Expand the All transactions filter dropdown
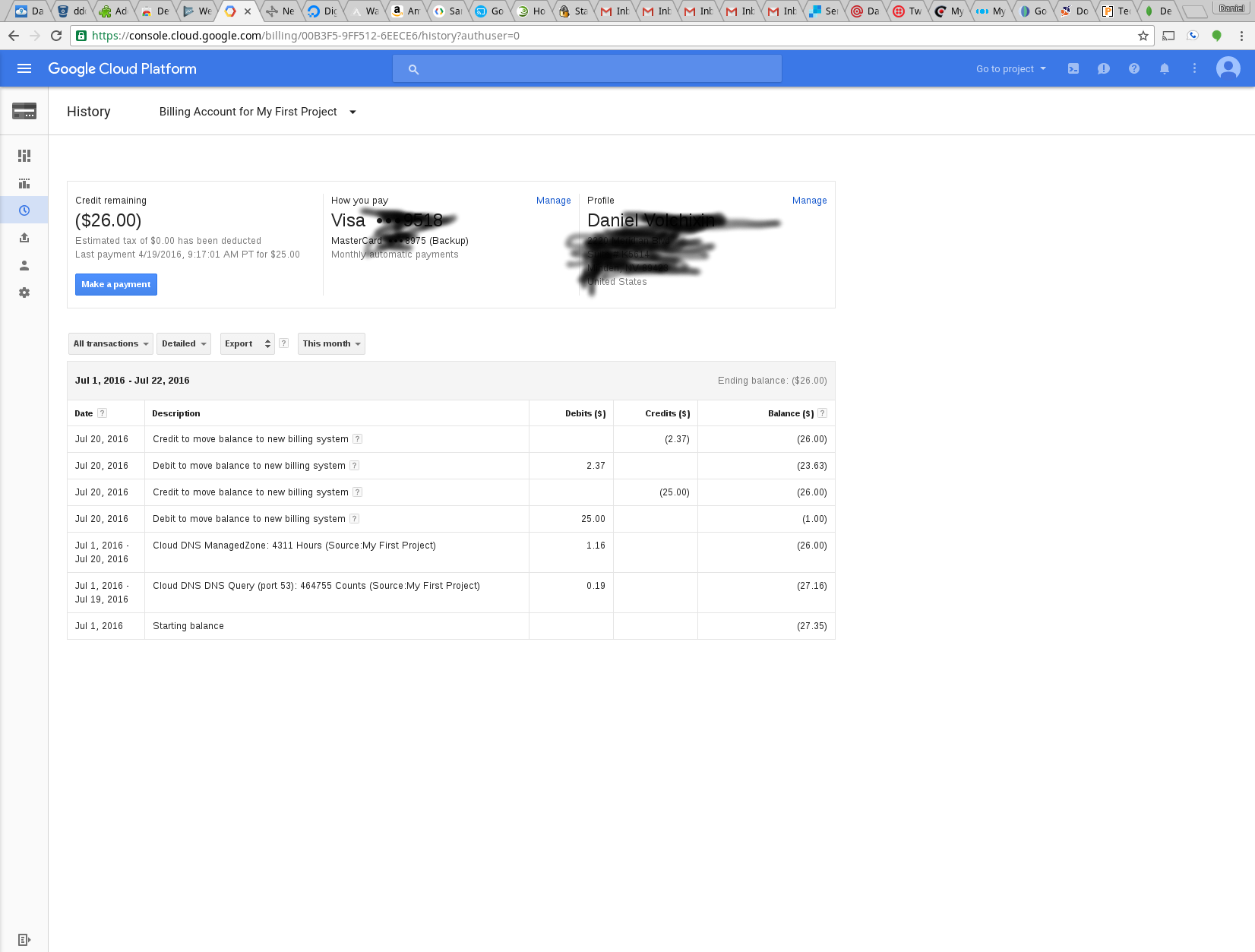The width and height of the screenshot is (1255, 952). click(111, 343)
